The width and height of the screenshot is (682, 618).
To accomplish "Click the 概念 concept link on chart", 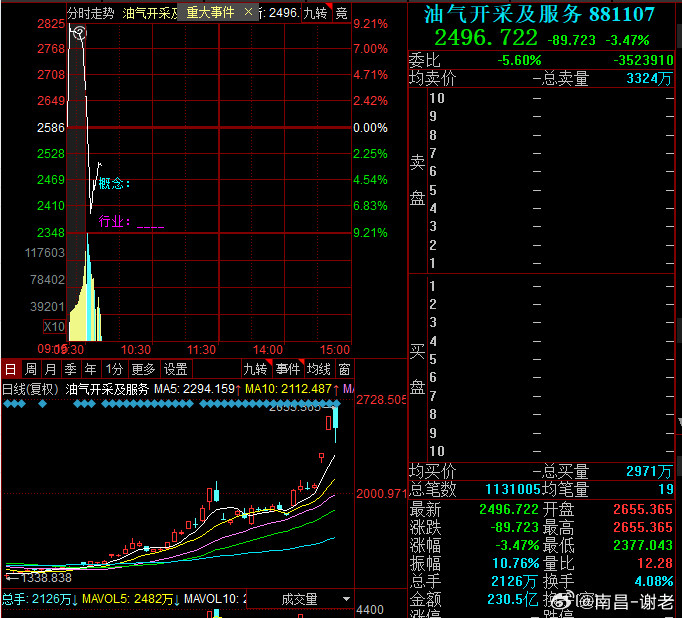I will [114, 183].
